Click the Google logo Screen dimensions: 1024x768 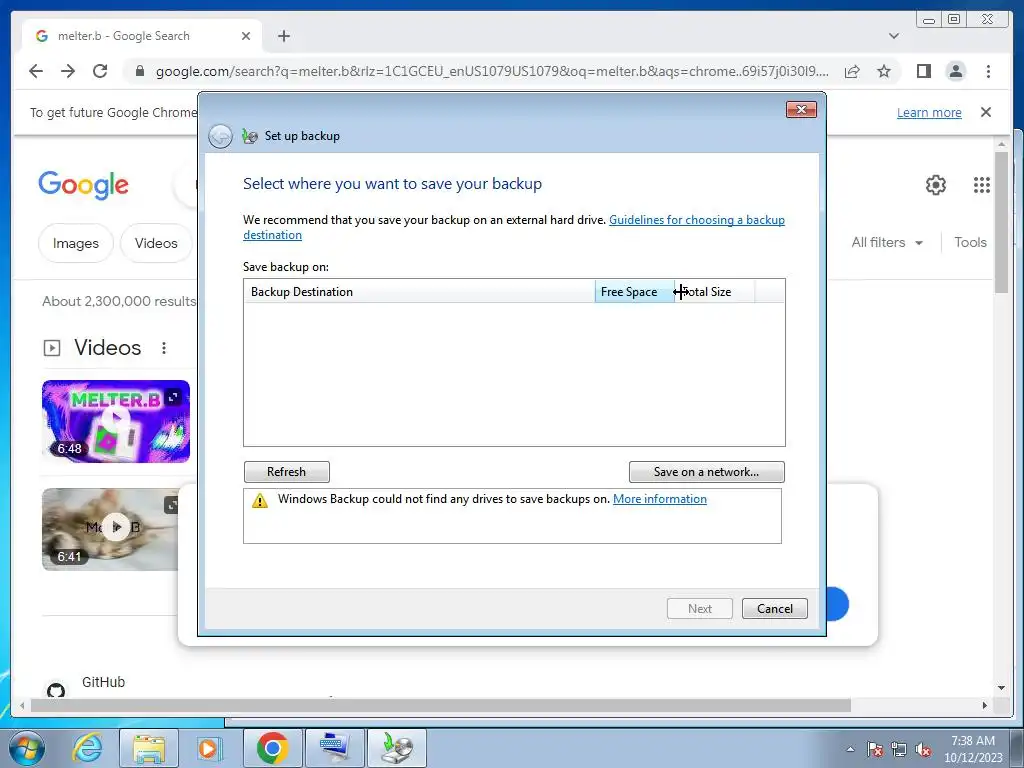click(x=83, y=185)
